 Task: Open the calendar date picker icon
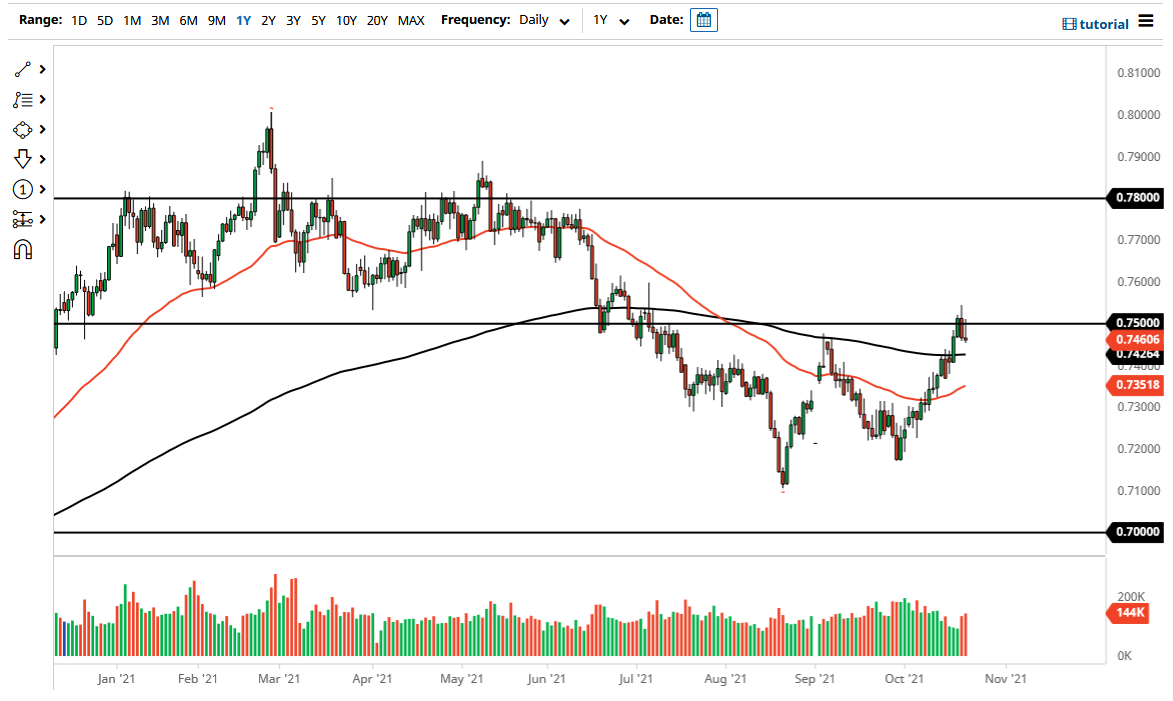click(703, 19)
